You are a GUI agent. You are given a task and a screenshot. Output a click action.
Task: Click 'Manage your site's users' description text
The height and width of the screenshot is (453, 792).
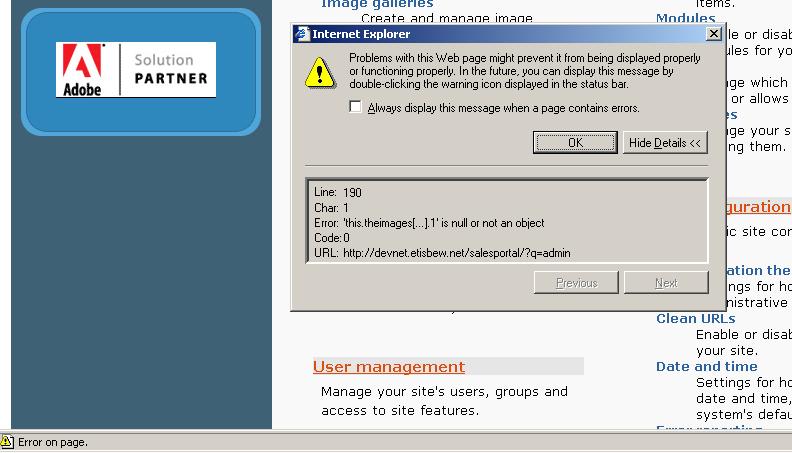[444, 401]
